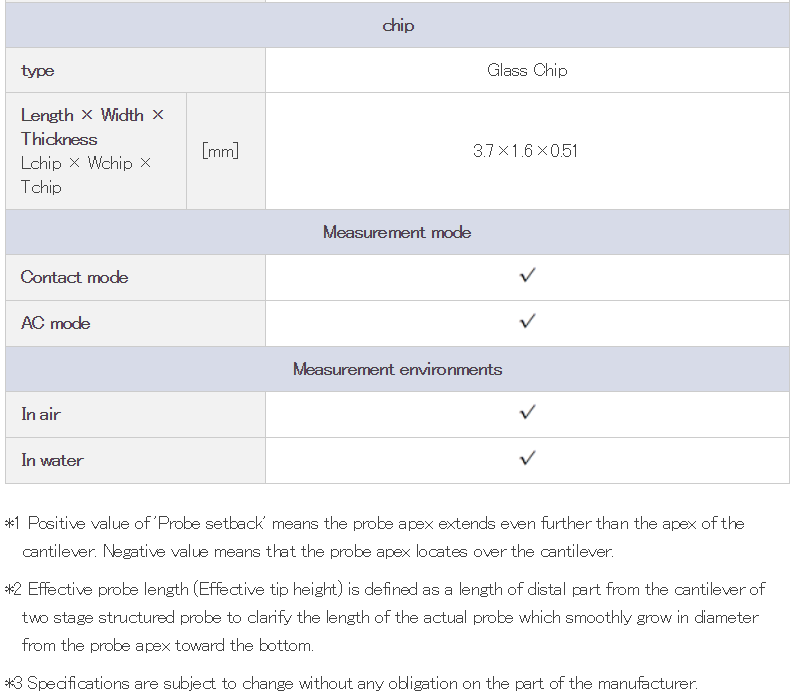793x698 pixels.
Task: Click the In water label
Action: coord(52,460)
